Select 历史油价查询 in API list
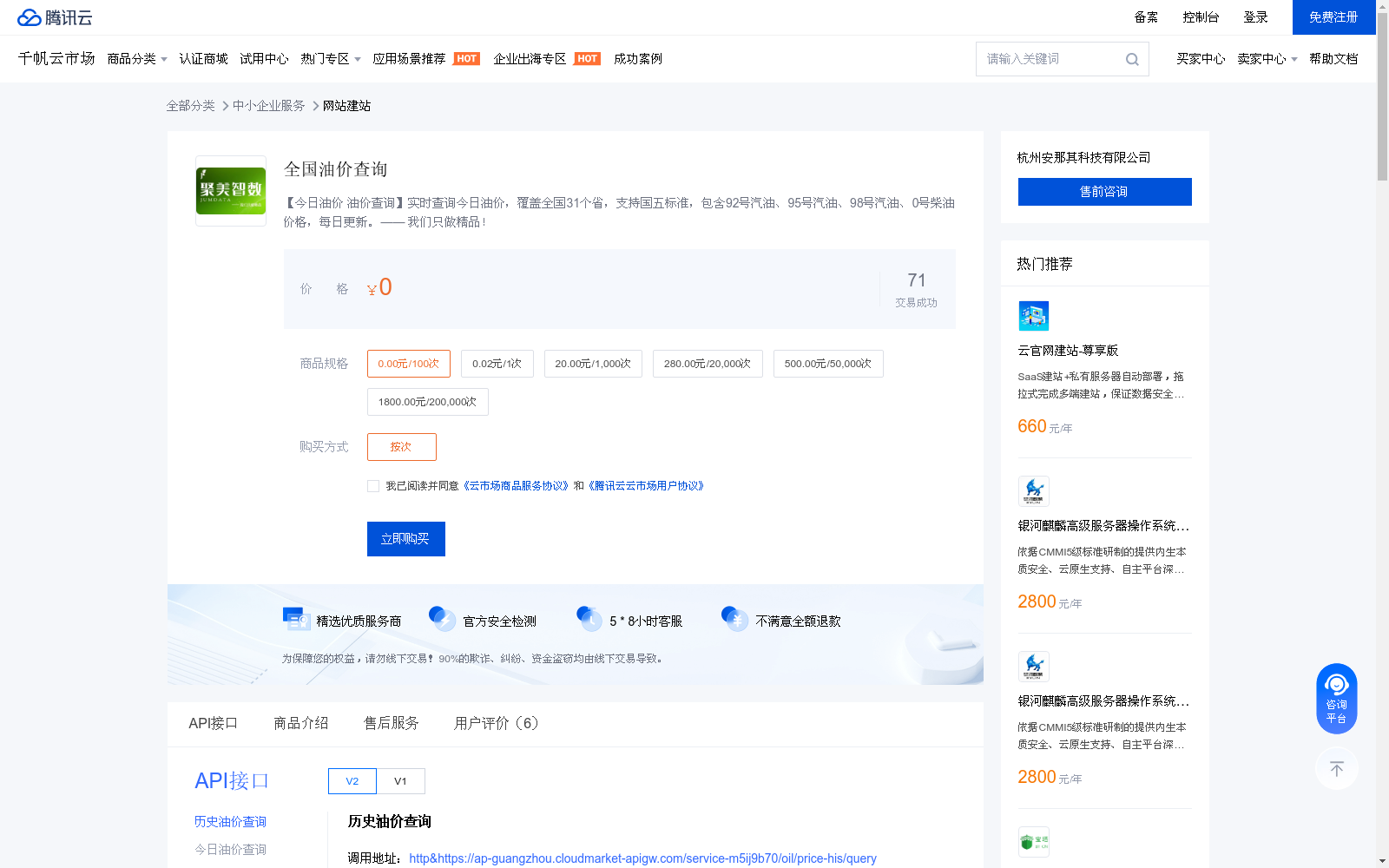Screen dimensions: 1389x868 (x=230, y=822)
